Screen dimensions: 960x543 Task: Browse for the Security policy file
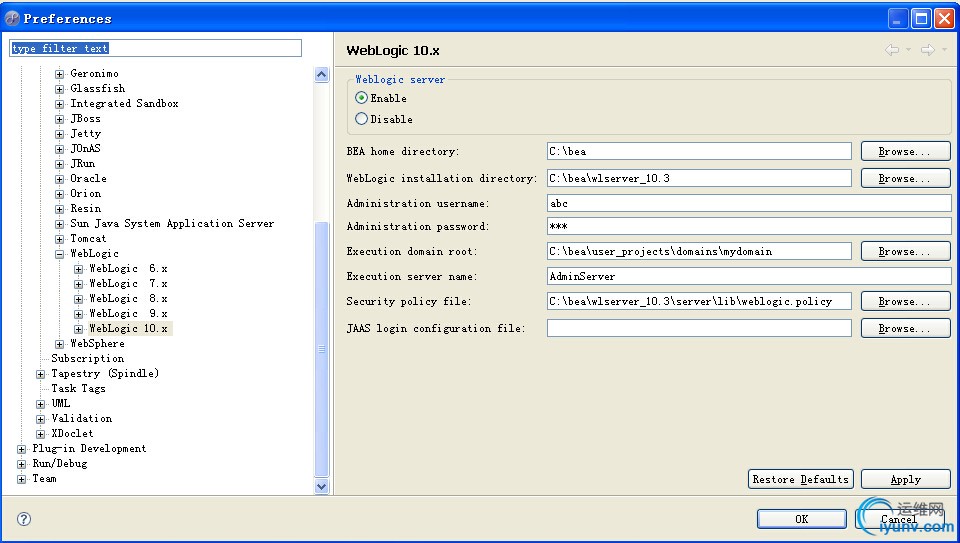coord(906,301)
